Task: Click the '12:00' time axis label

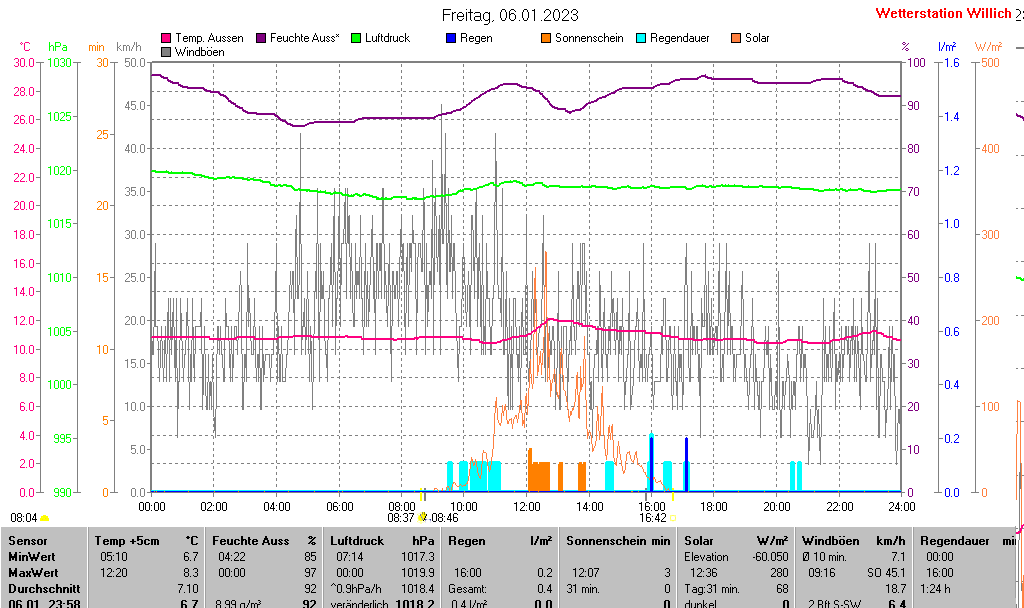Action: click(526, 507)
